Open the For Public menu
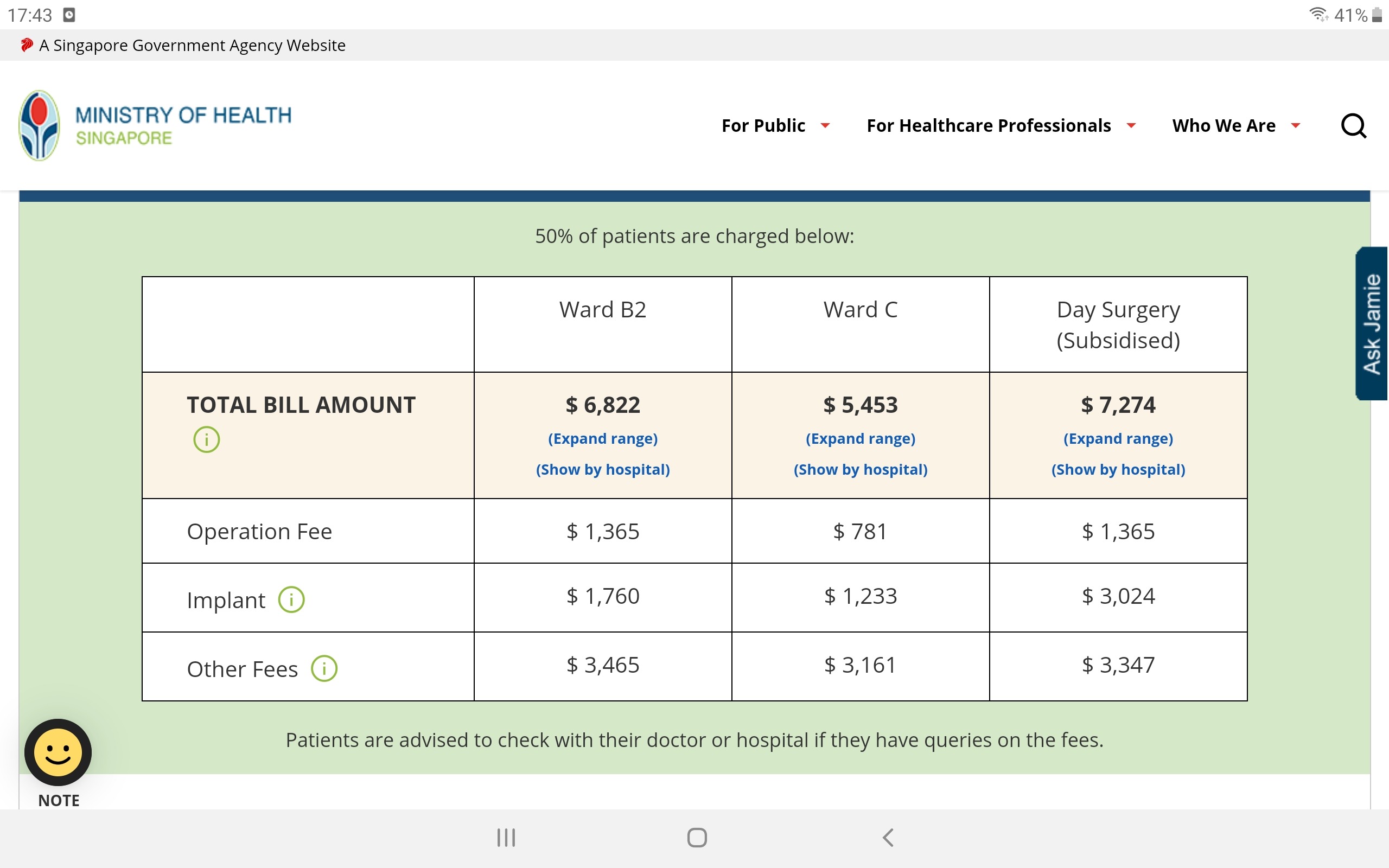Viewport: 1389px width, 868px height. pyautogui.click(x=763, y=126)
